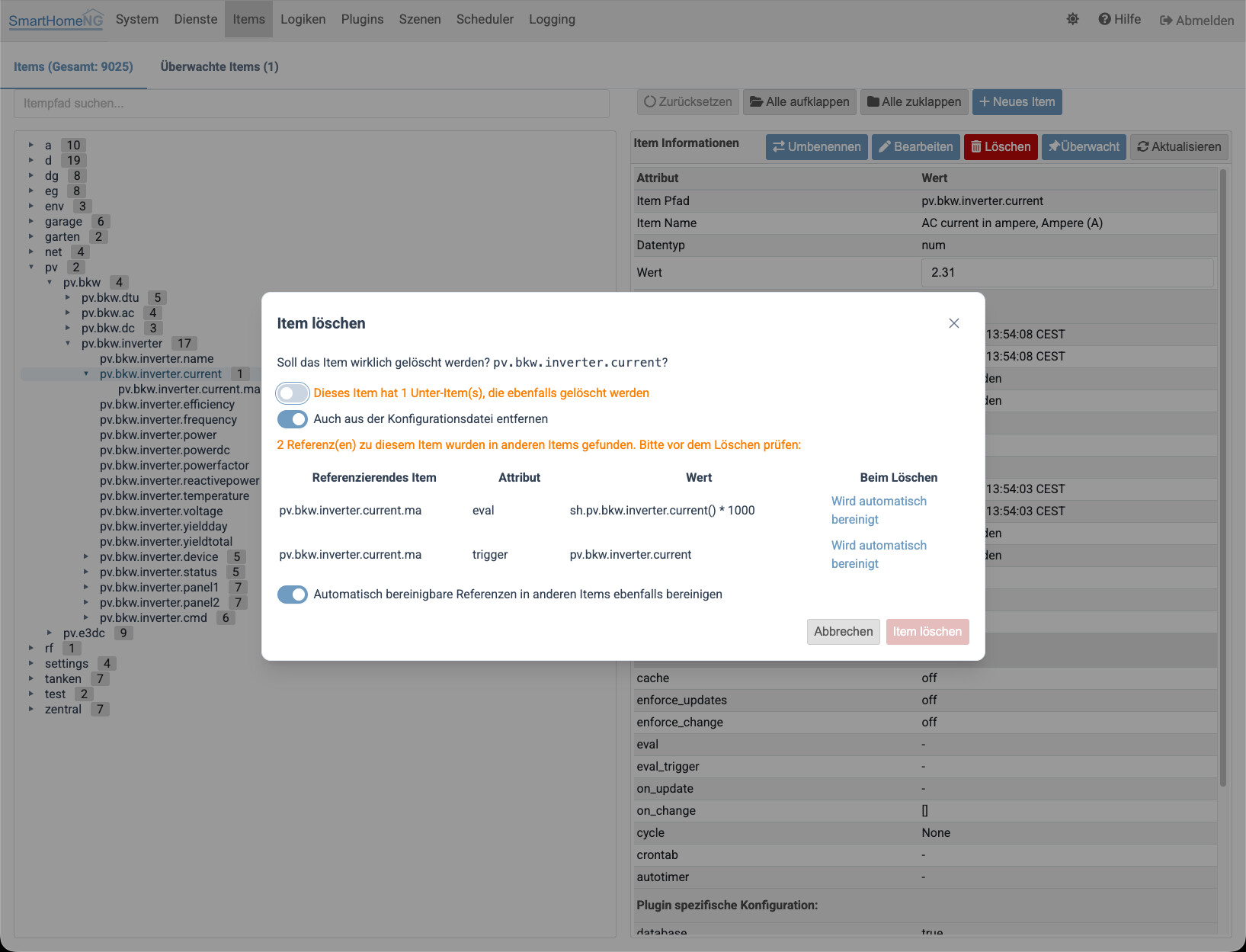The width and height of the screenshot is (1246, 952).
Task: Switch to Überwachte Items tab
Action: pyautogui.click(x=219, y=66)
